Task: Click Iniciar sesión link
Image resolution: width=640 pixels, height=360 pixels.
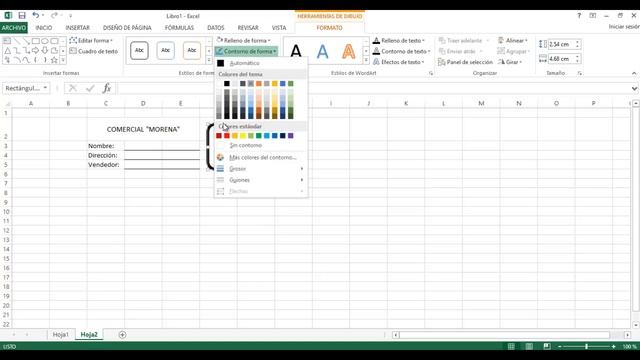Action: [x=624, y=27]
